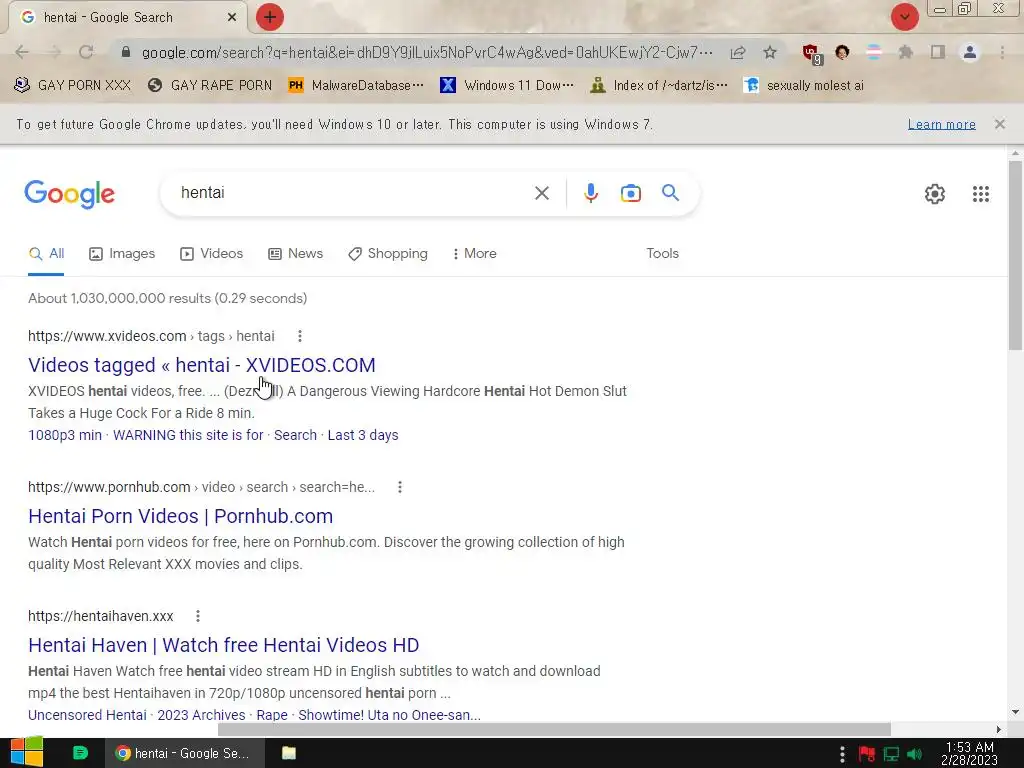Select the All results tab
Image resolution: width=1024 pixels, height=768 pixels.
[46, 253]
